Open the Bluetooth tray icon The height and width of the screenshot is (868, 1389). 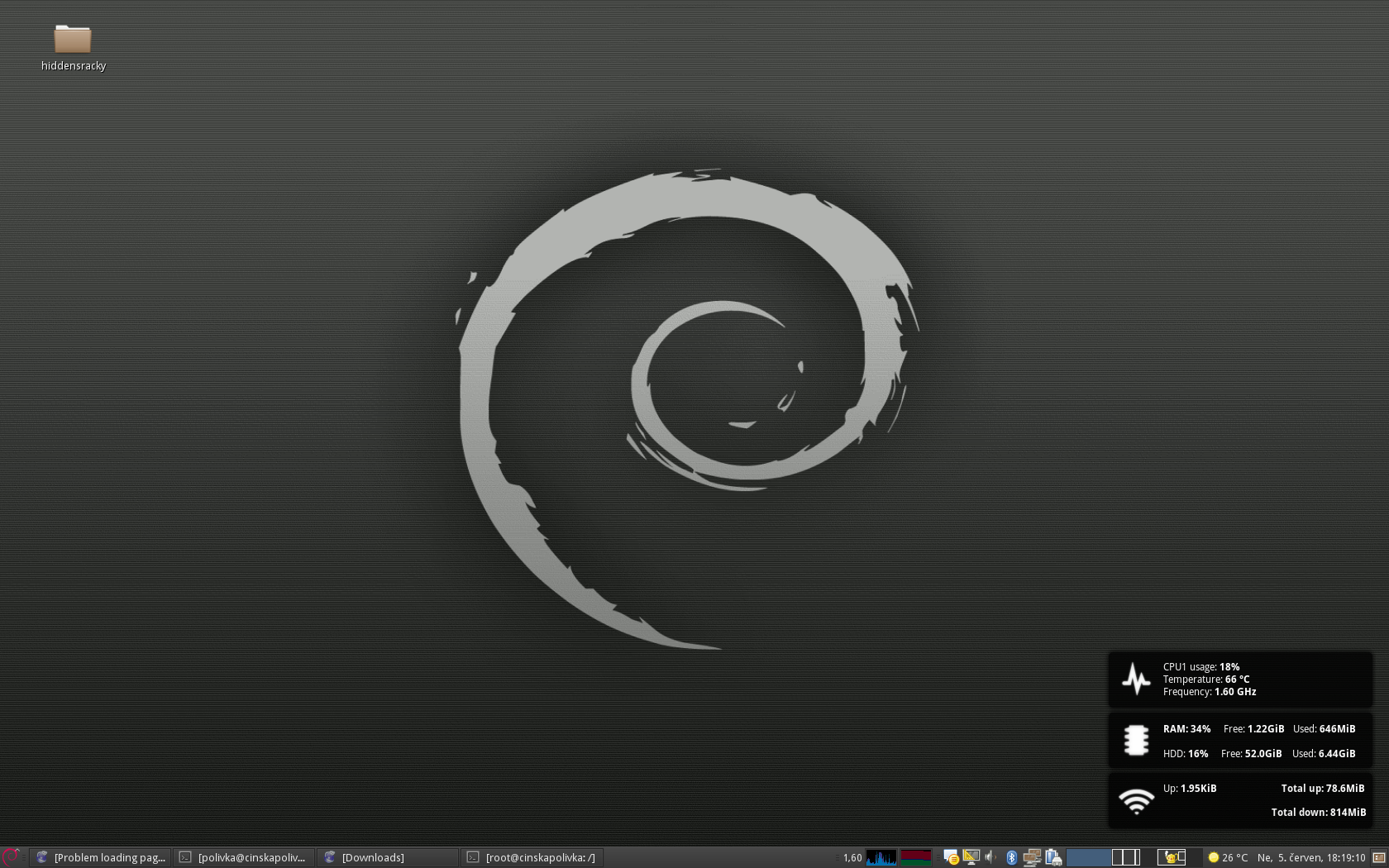point(1011,857)
